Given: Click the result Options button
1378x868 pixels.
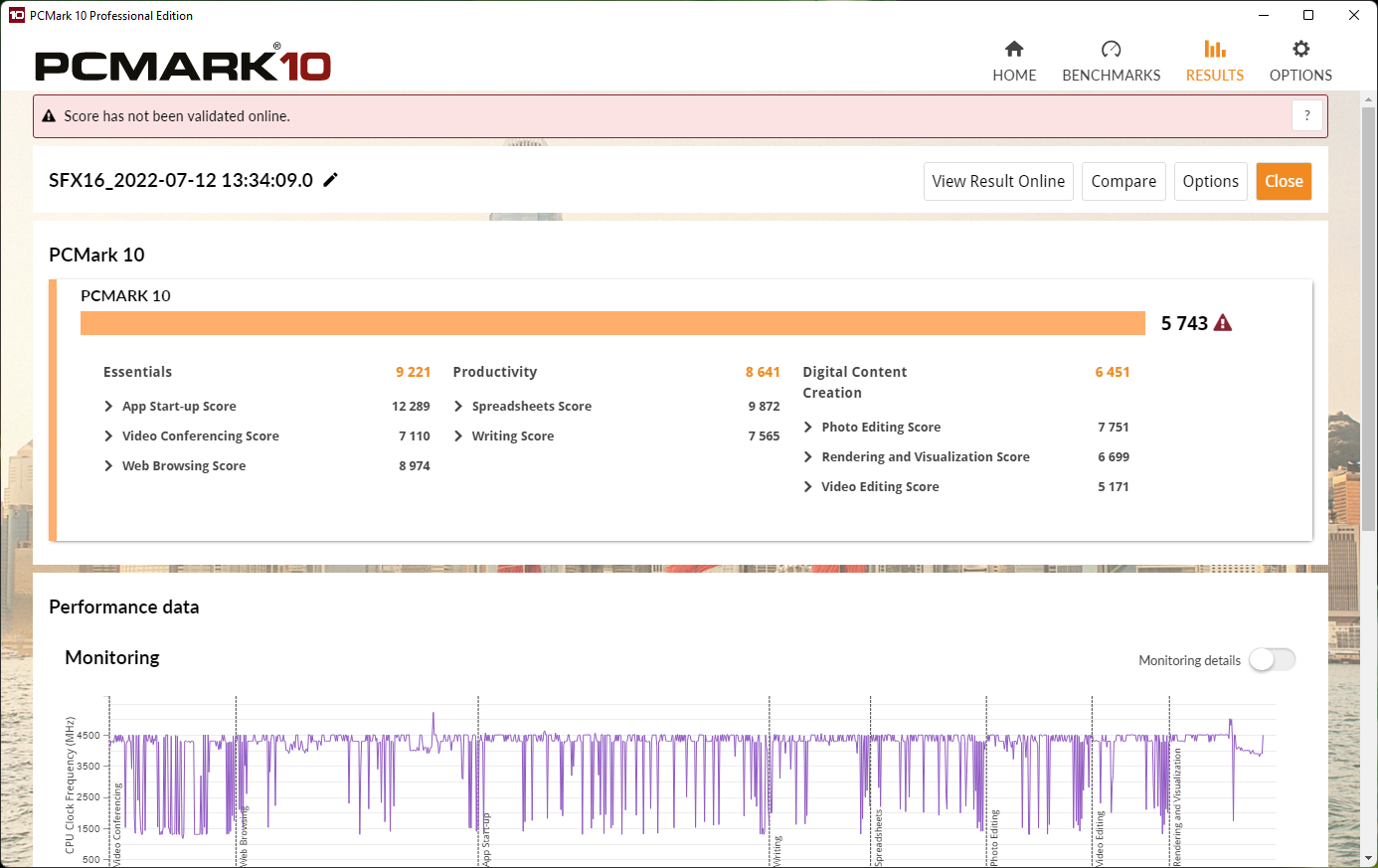Looking at the screenshot, I should [1211, 181].
